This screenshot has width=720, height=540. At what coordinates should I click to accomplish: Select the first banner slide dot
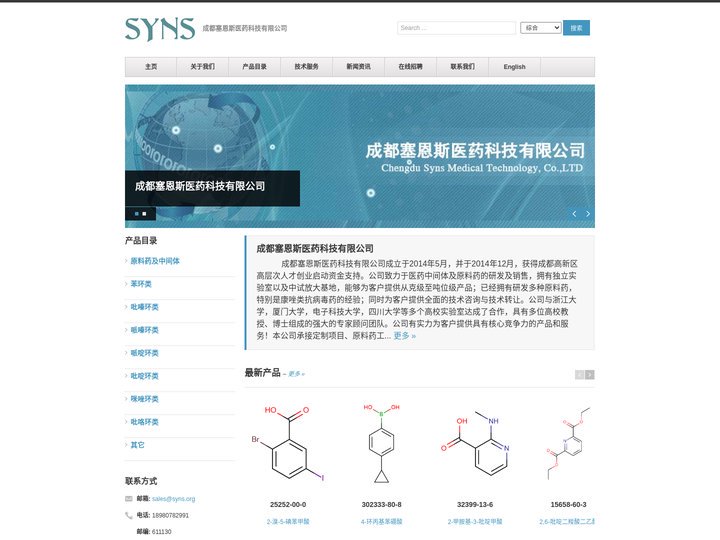(136, 214)
